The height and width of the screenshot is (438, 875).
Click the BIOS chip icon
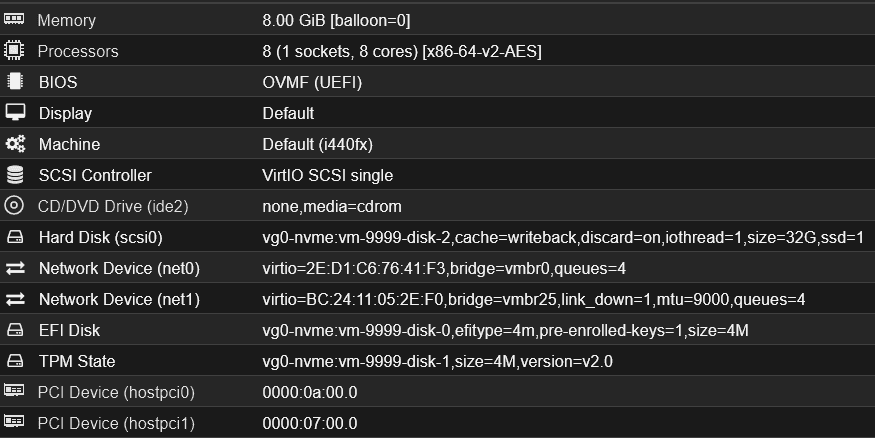coord(14,82)
